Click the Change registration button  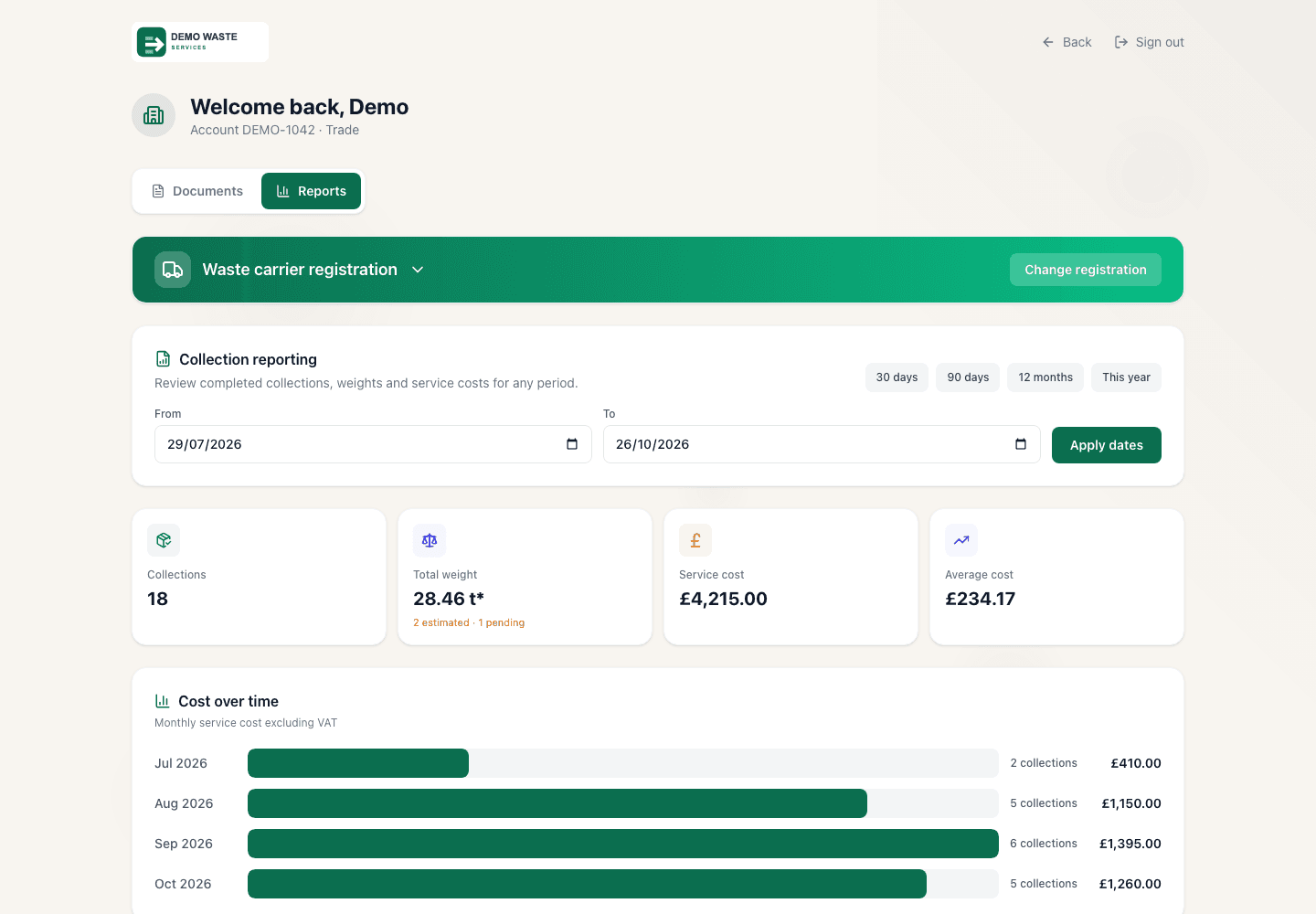pyautogui.click(x=1086, y=270)
